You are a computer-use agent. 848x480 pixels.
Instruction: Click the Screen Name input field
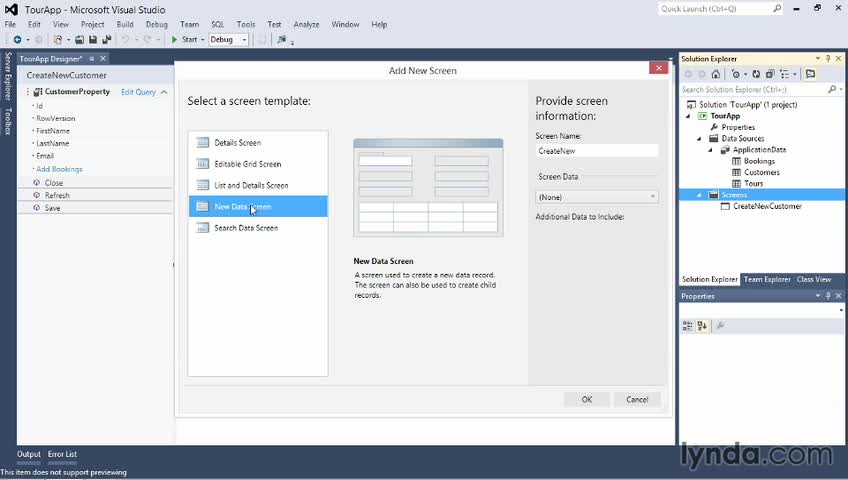tap(597, 151)
